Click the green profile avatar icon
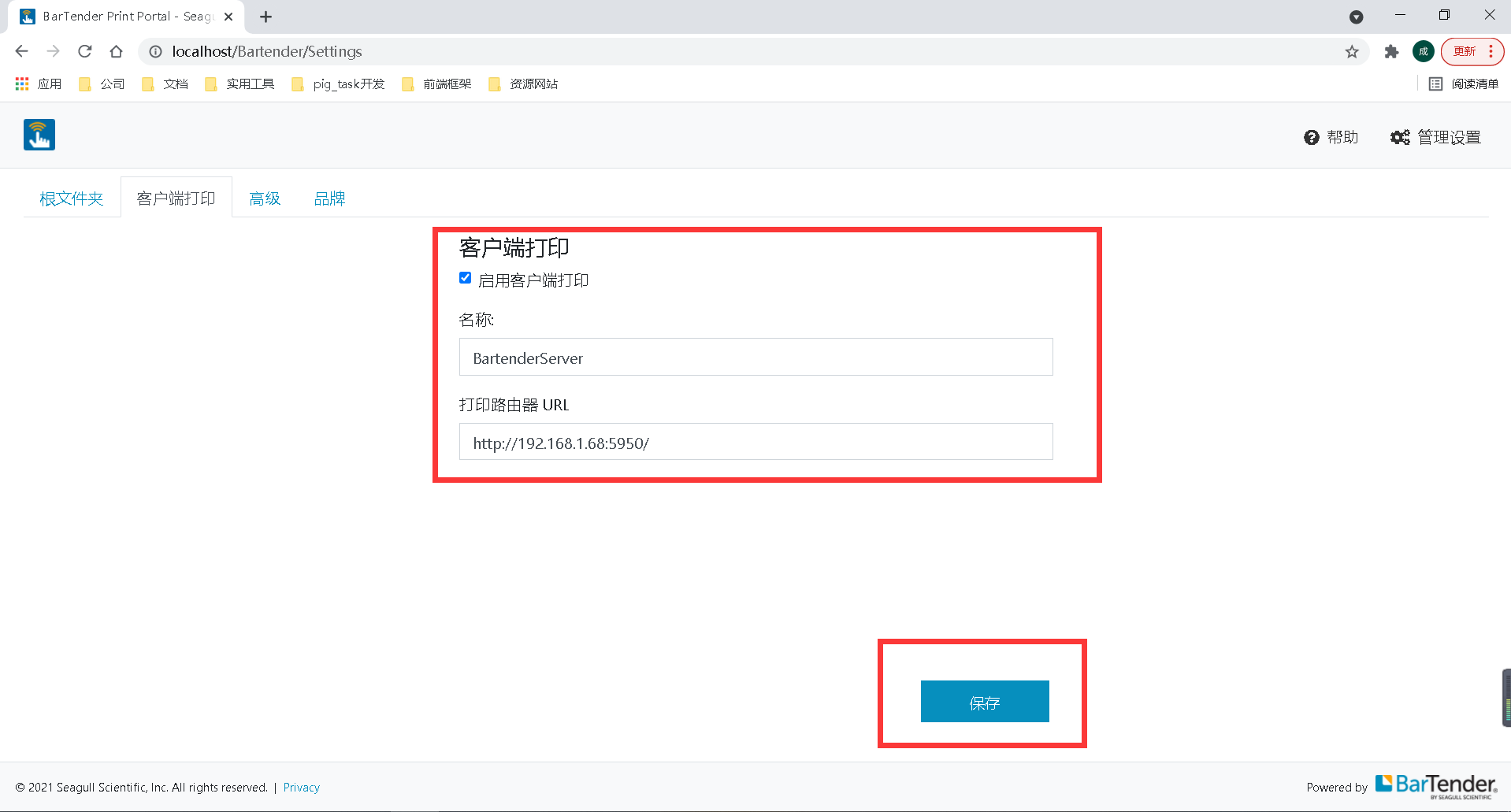1511x812 pixels. coord(1424,52)
